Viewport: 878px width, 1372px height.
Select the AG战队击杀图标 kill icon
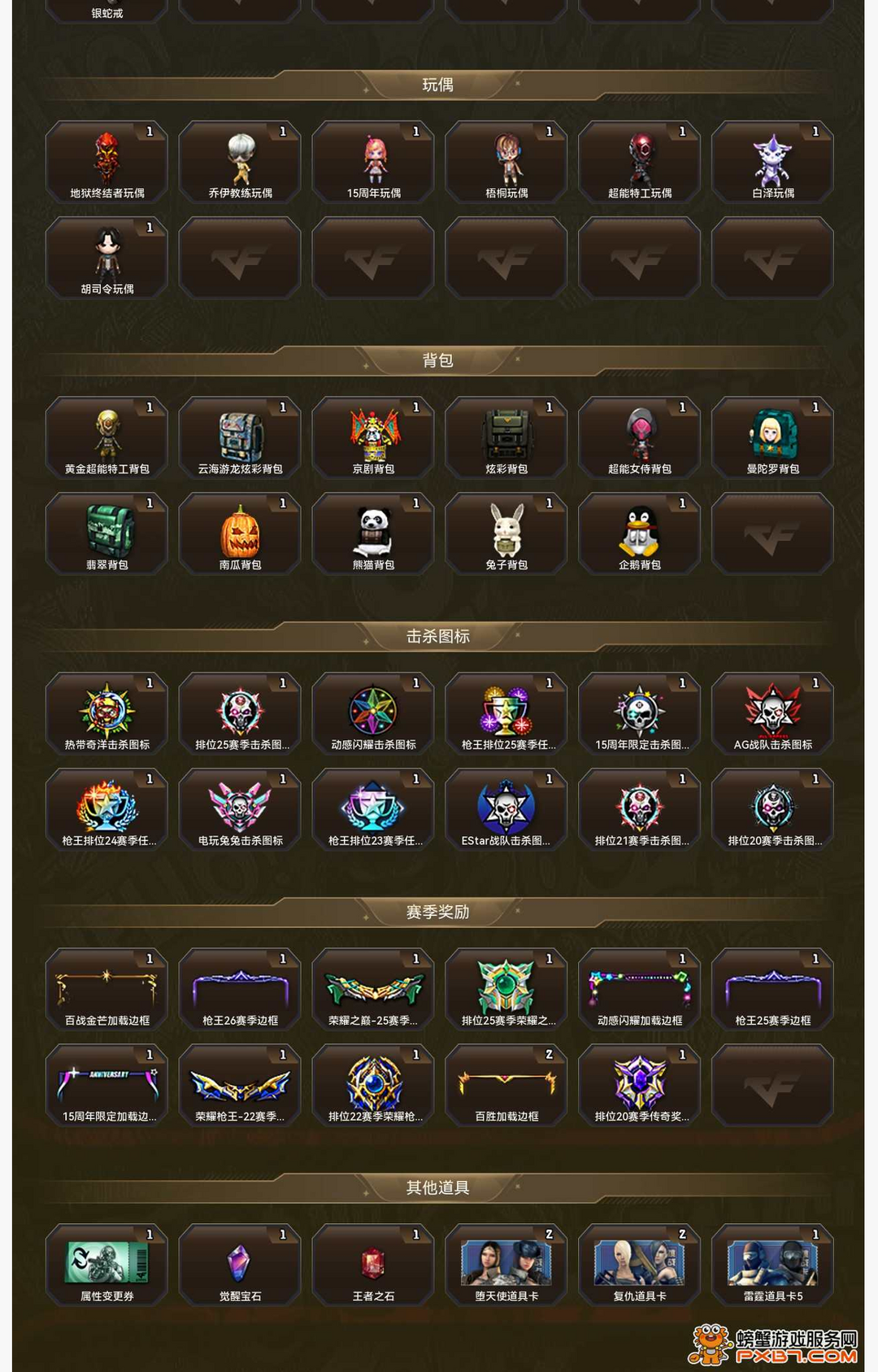click(772, 713)
